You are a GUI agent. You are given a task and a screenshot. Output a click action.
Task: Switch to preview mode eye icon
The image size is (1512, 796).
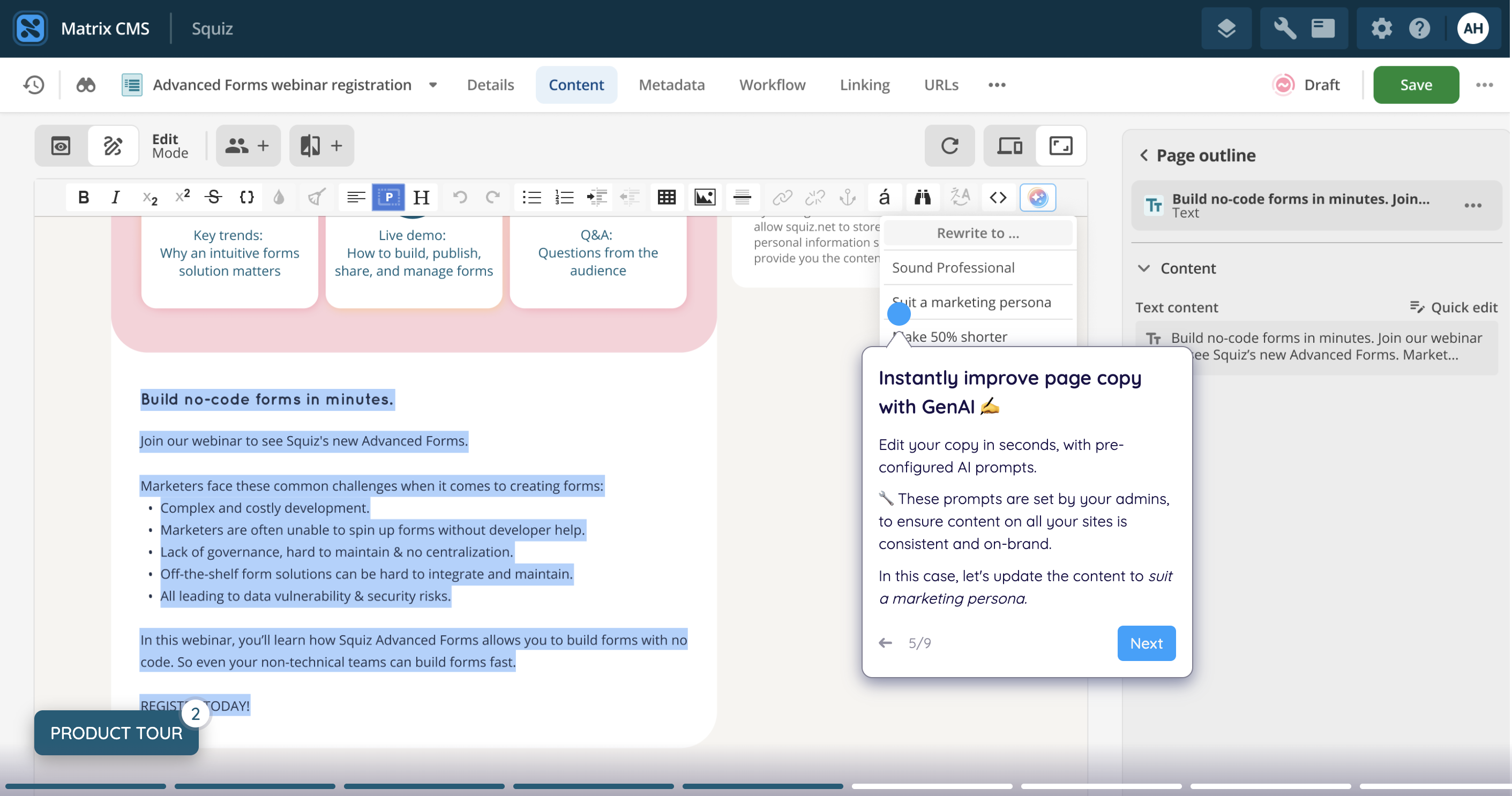pos(61,146)
